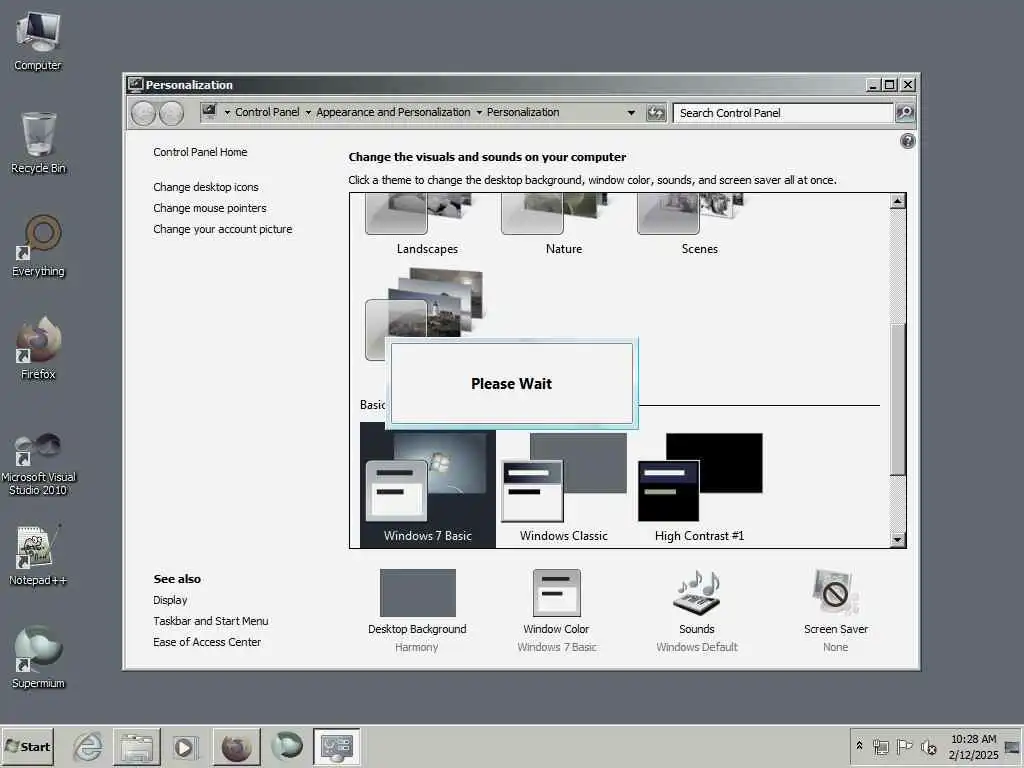
Task: Click Control Panel breadcrumb
Action: (x=267, y=112)
